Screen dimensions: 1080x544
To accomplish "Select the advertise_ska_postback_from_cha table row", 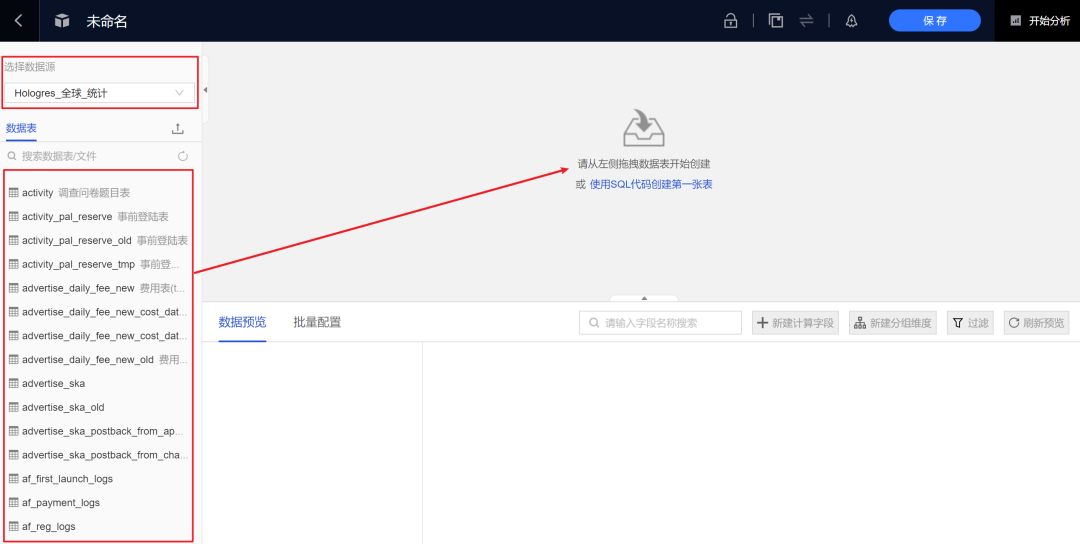I will click(x=98, y=455).
